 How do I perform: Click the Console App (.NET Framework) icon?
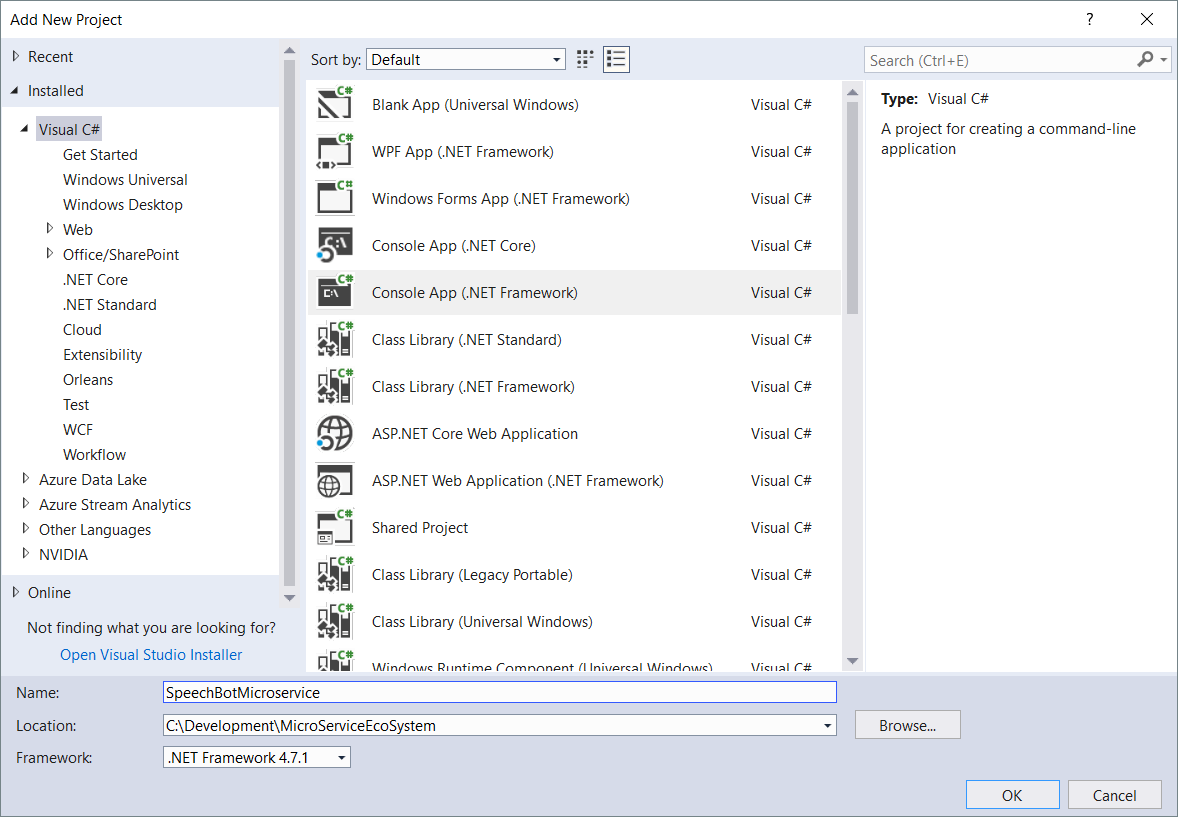pyautogui.click(x=334, y=292)
